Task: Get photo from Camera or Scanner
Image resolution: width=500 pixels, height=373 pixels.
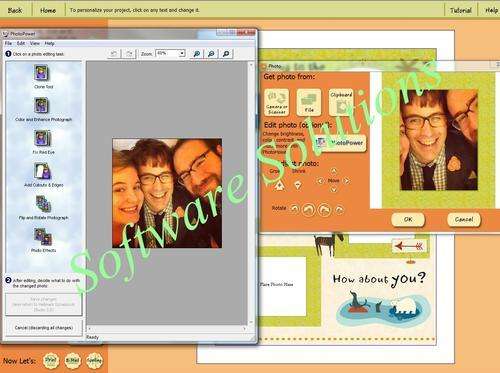Action: pos(277,102)
